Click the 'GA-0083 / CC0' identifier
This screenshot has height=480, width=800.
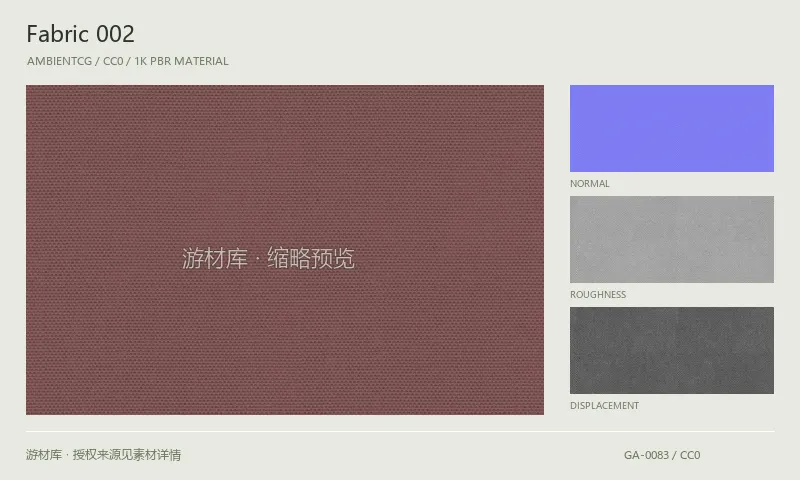click(662, 455)
